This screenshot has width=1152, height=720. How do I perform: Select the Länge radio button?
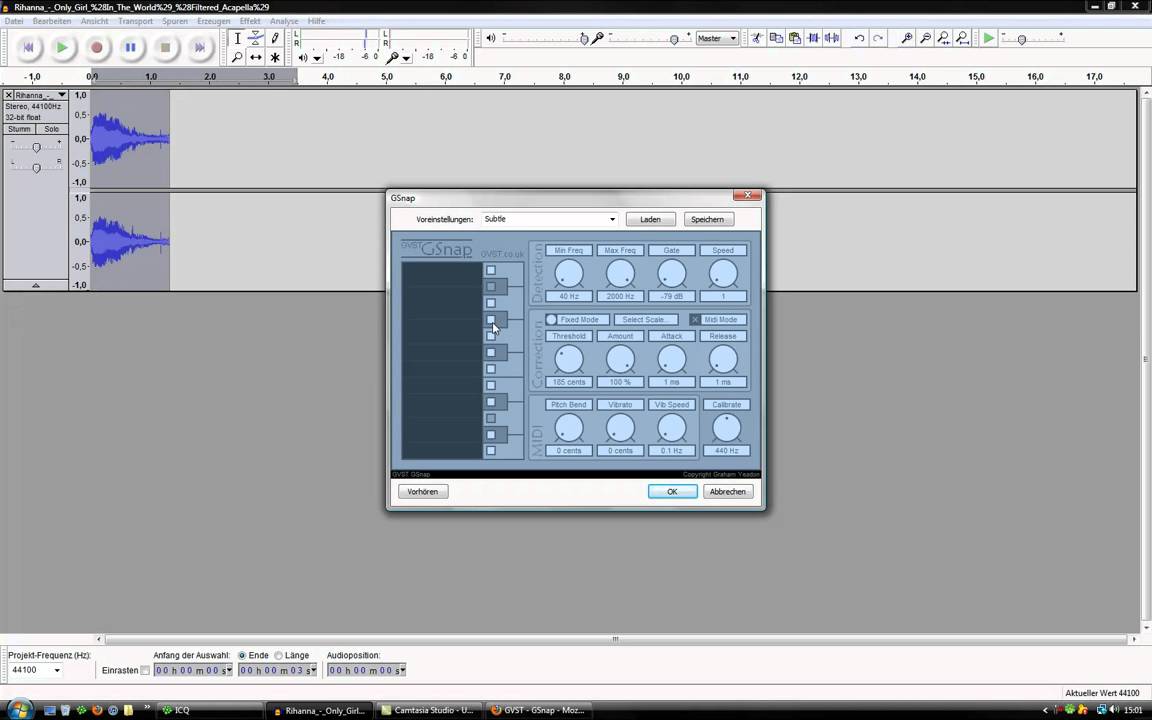pos(278,655)
